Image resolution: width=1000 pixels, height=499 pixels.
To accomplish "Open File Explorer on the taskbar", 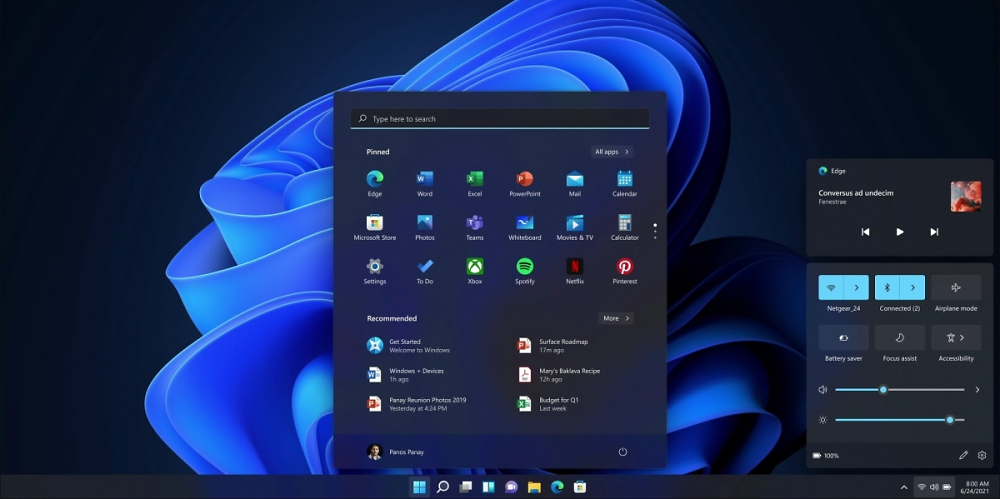I will pos(534,488).
